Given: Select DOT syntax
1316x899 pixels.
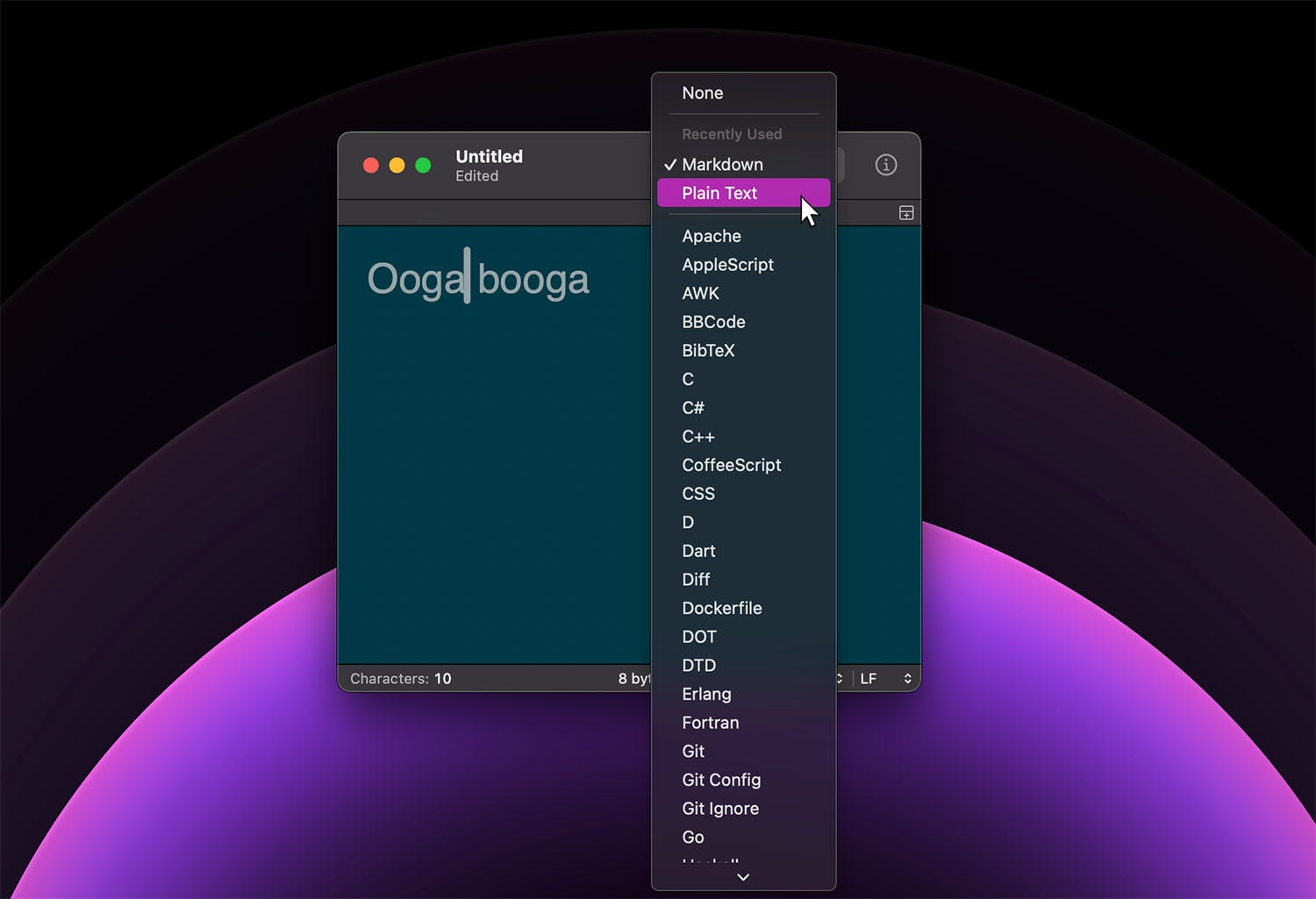Looking at the screenshot, I should (743, 638).
